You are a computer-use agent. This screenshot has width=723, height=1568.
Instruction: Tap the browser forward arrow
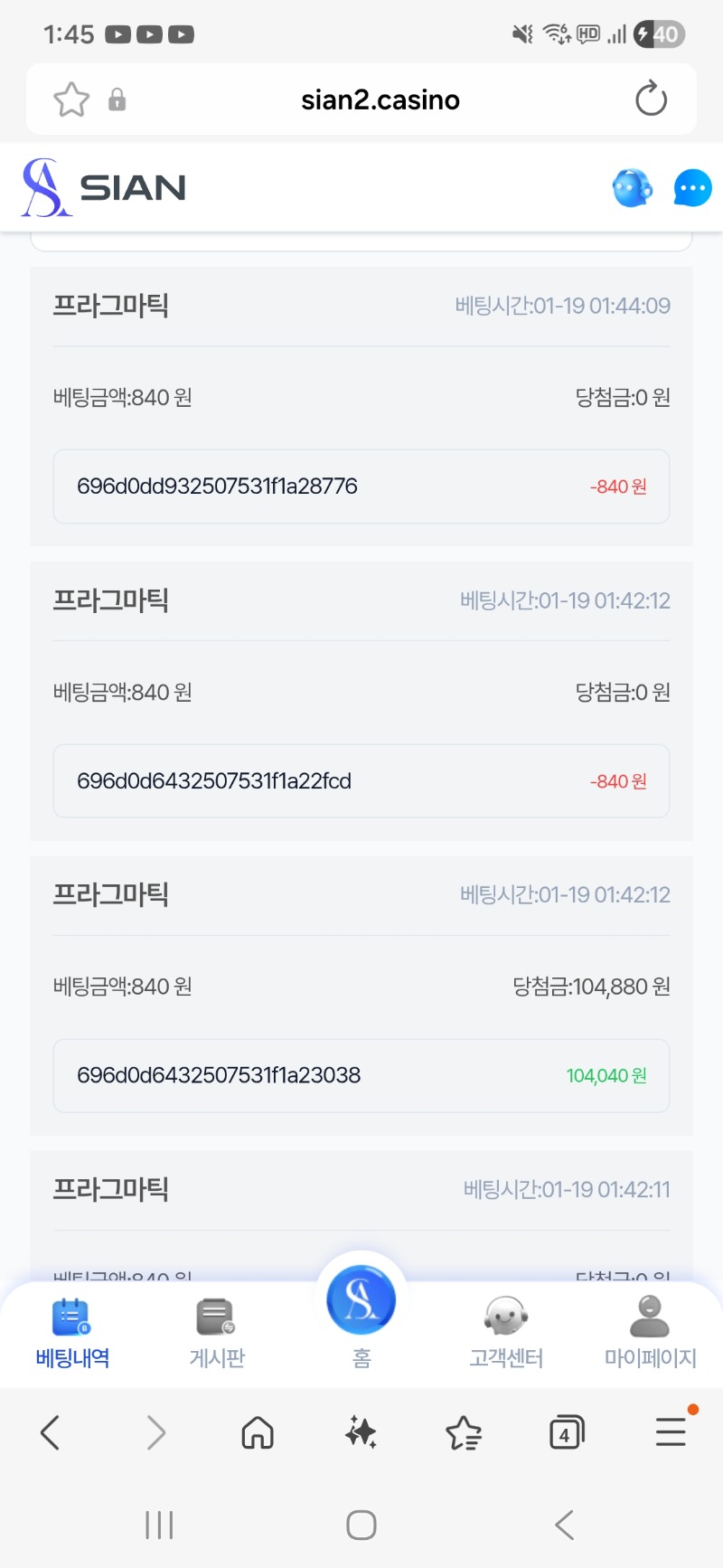click(156, 1432)
